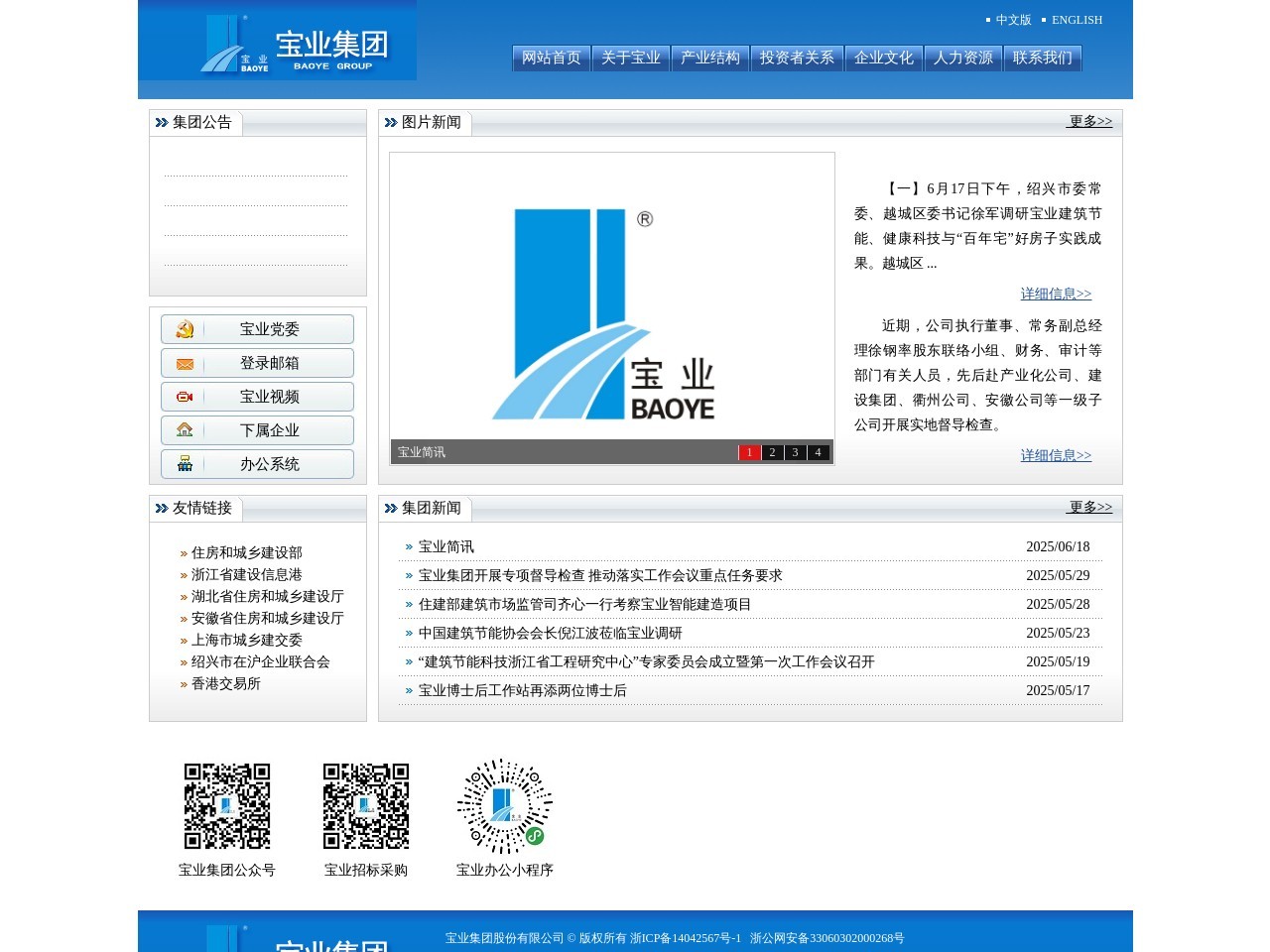The width and height of the screenshot is (1270, 952).
Task: Switch language to ENGLISH
Action: [x=1077, y=20]
